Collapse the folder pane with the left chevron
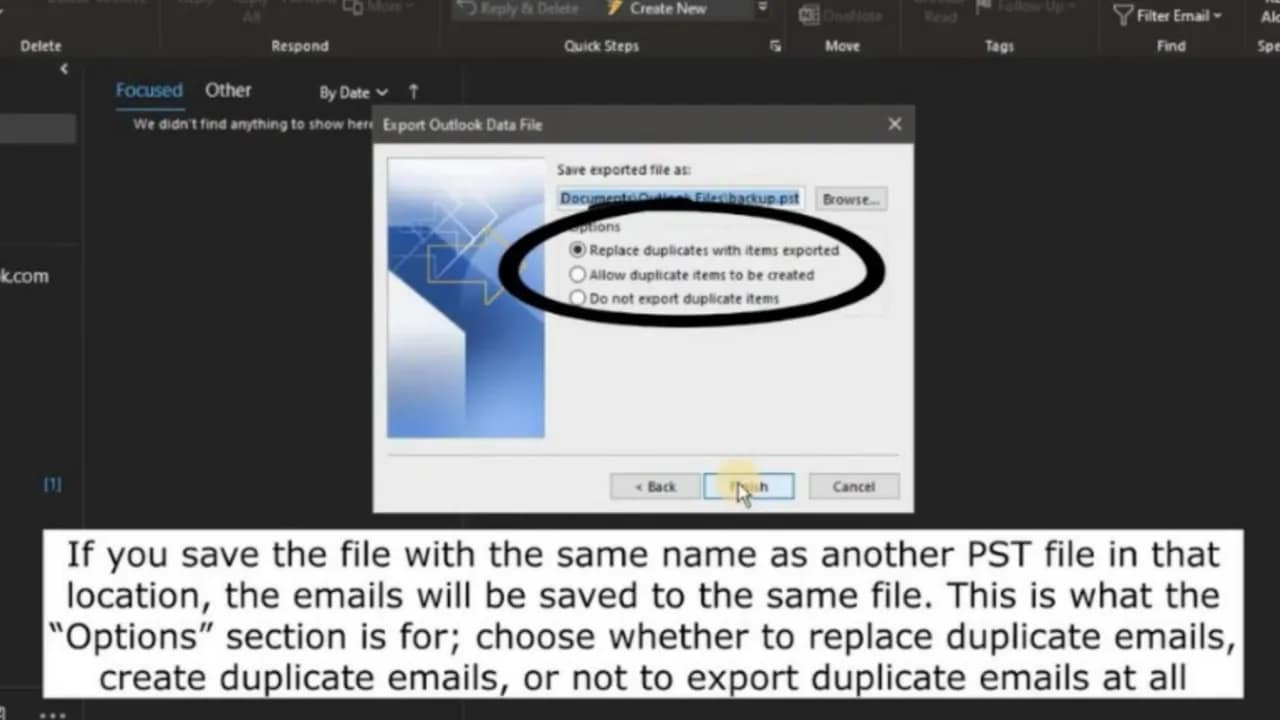This screenshot has width=1280, height=720. tap(63, 68)
